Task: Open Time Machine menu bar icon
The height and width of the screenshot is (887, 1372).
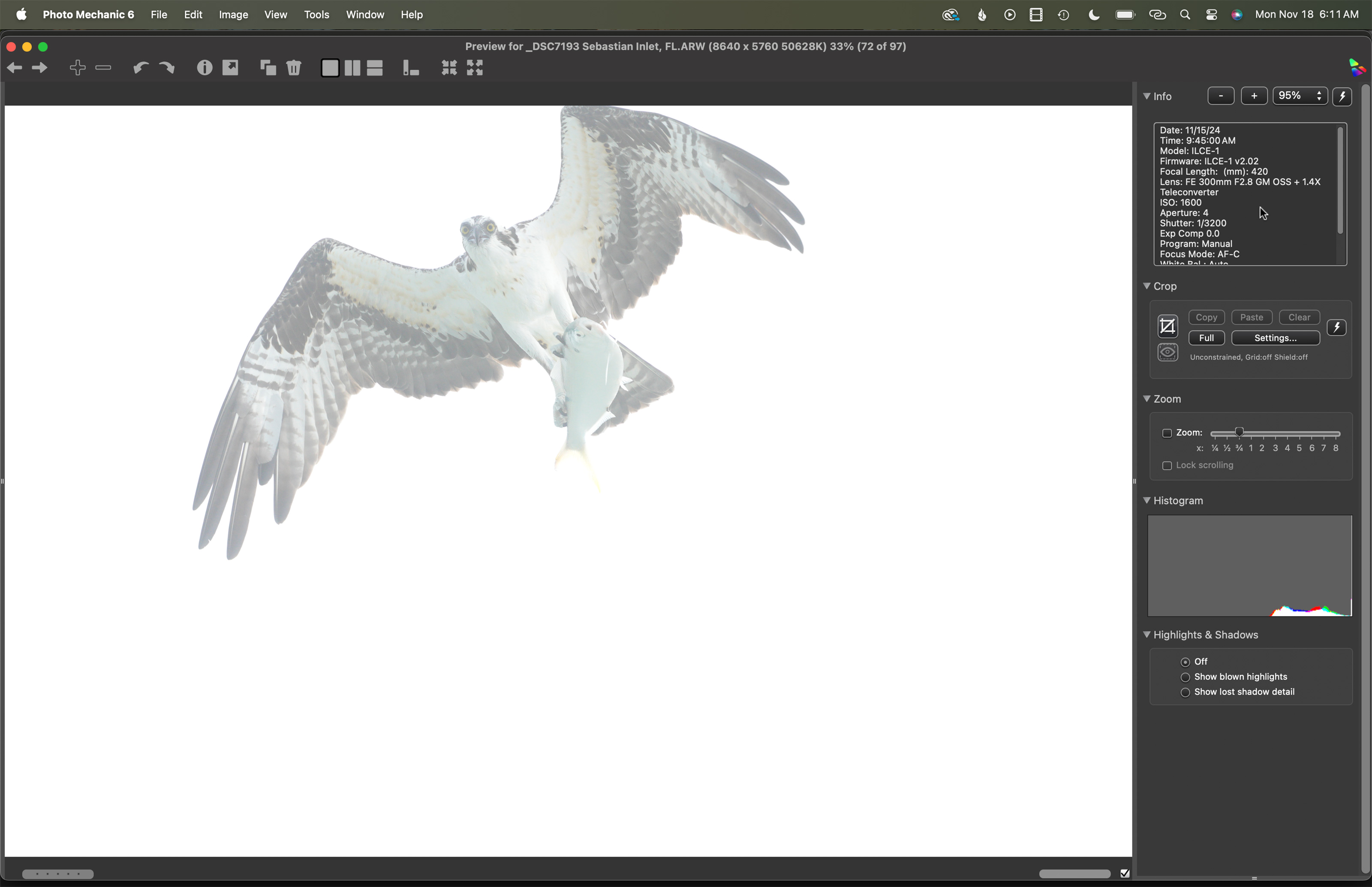Action: pyautogui.click(x=1064, y=15)
